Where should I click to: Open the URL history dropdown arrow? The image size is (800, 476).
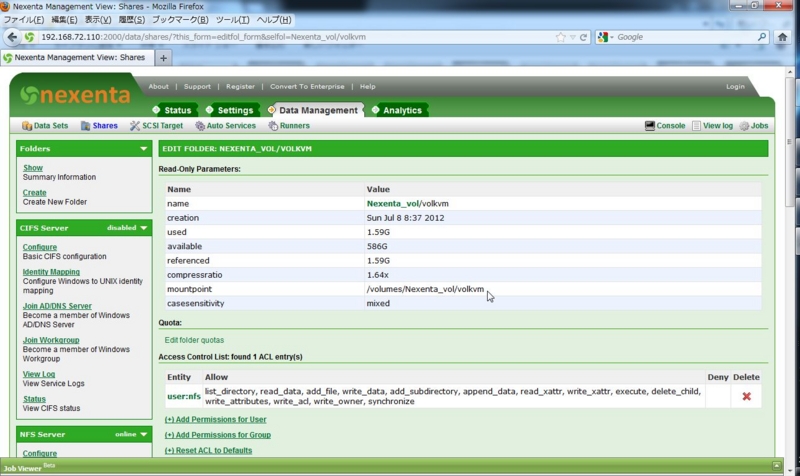(572, 37)
